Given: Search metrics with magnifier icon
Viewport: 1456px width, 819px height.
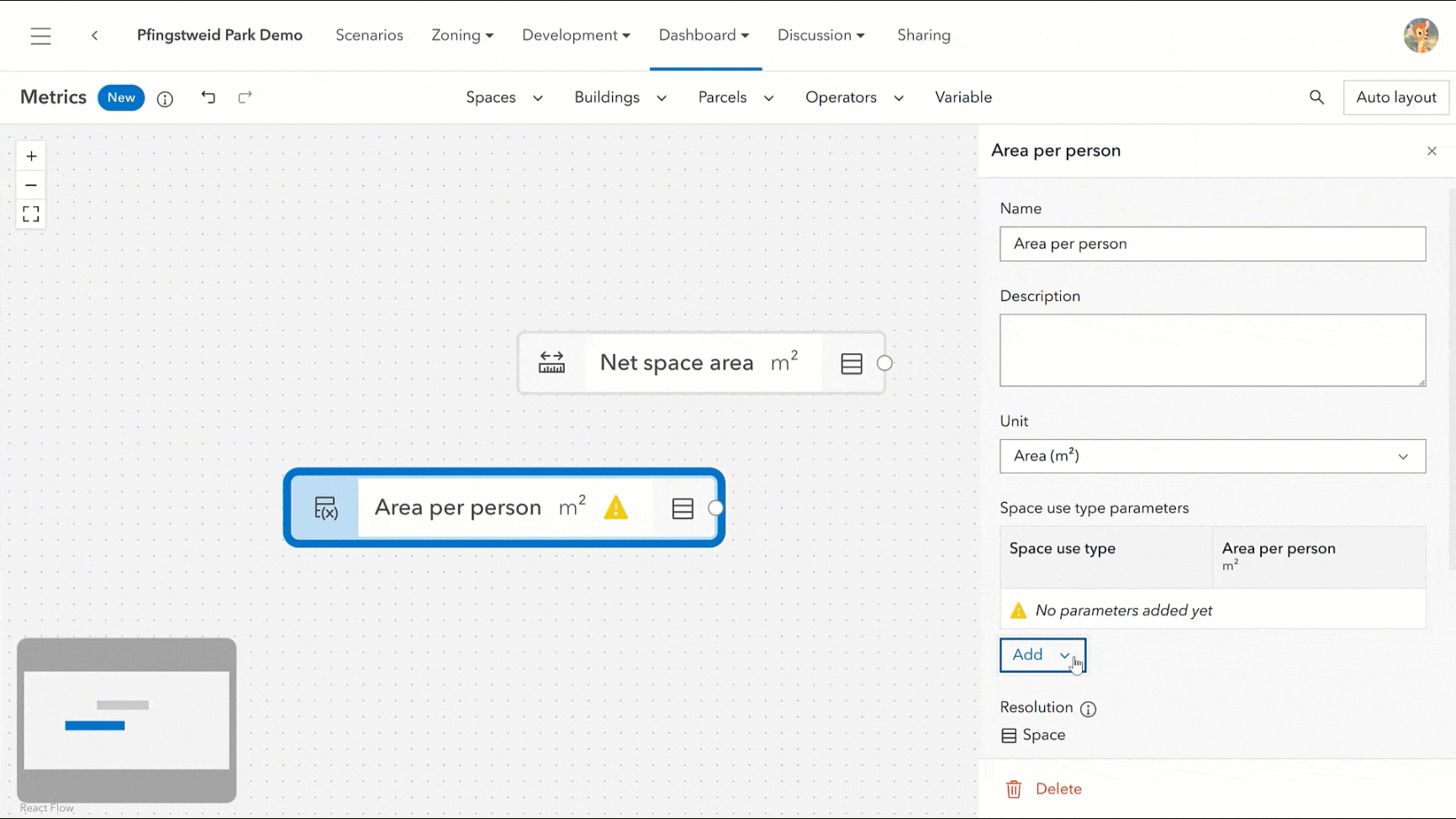Looking at the screenshot, I should tap(1316, 98).
